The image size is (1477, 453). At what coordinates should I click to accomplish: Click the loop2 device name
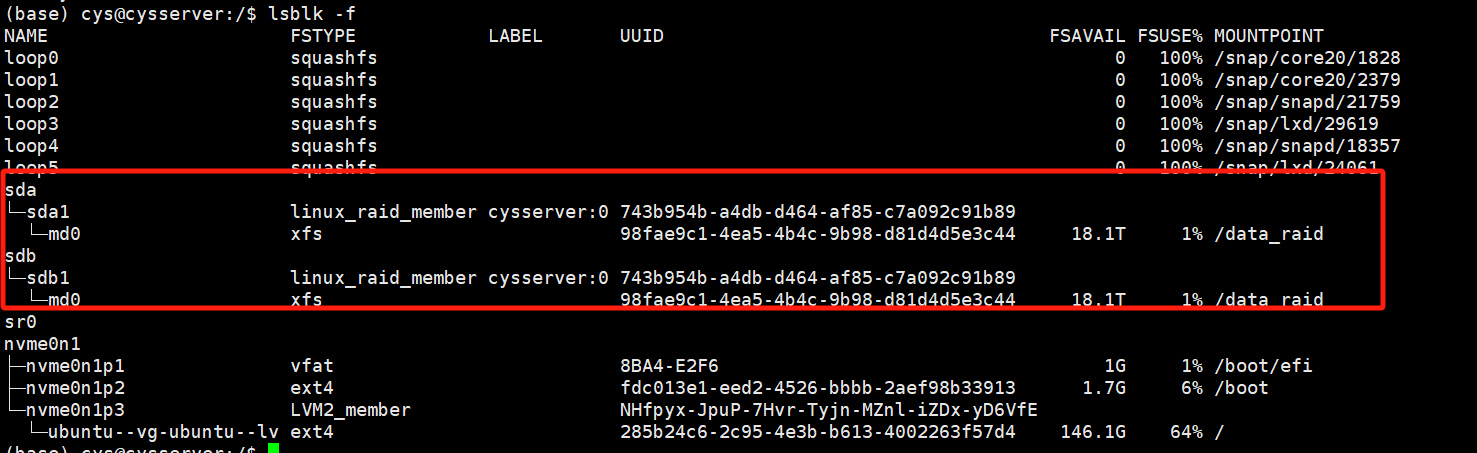click(32, 102)
